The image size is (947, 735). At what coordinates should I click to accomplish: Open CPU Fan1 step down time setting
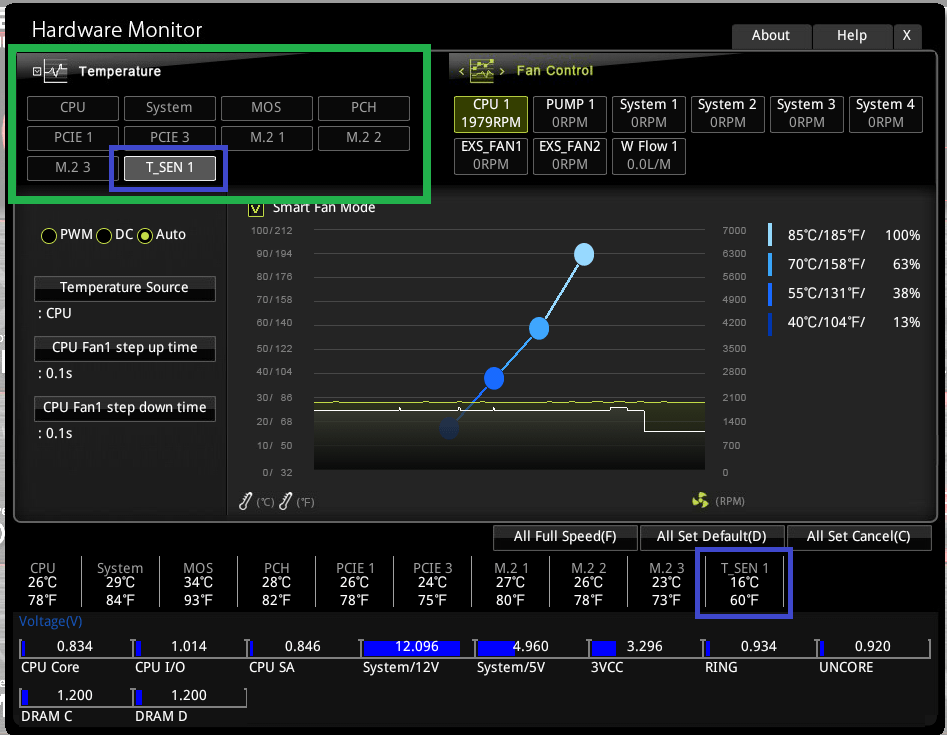(124, 408)
